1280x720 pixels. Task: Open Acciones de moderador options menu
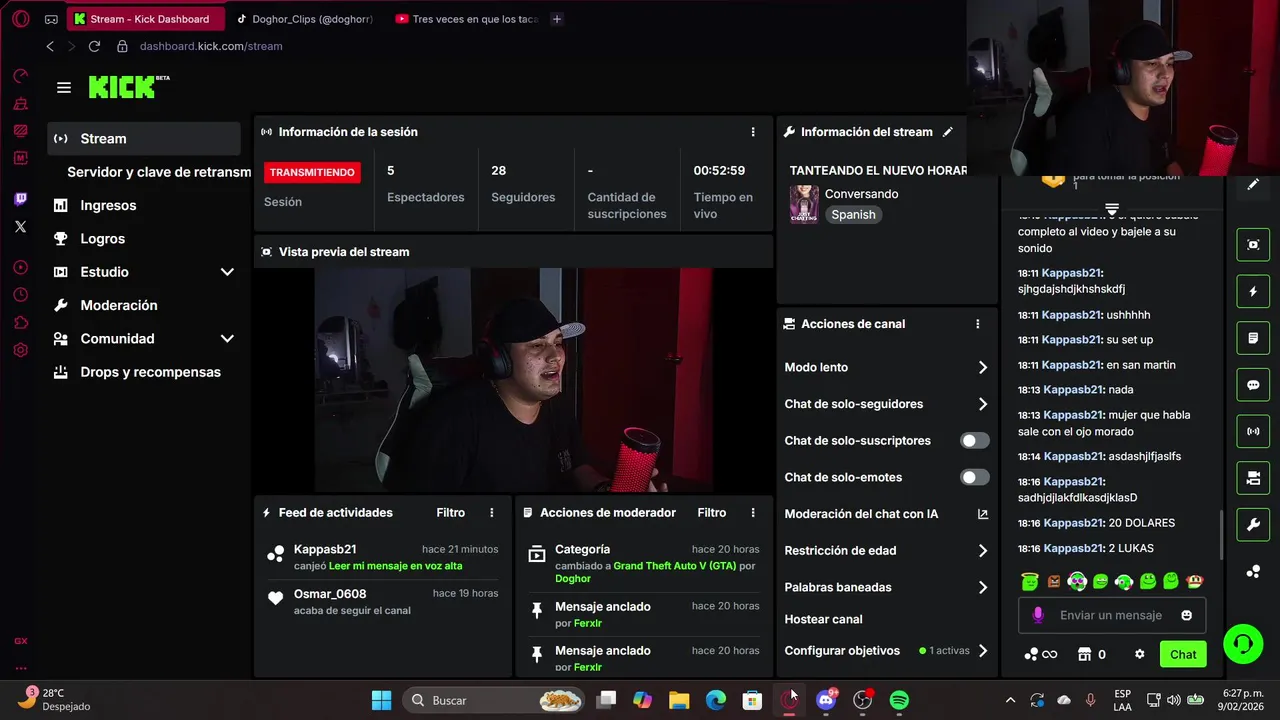pos(753,513)
